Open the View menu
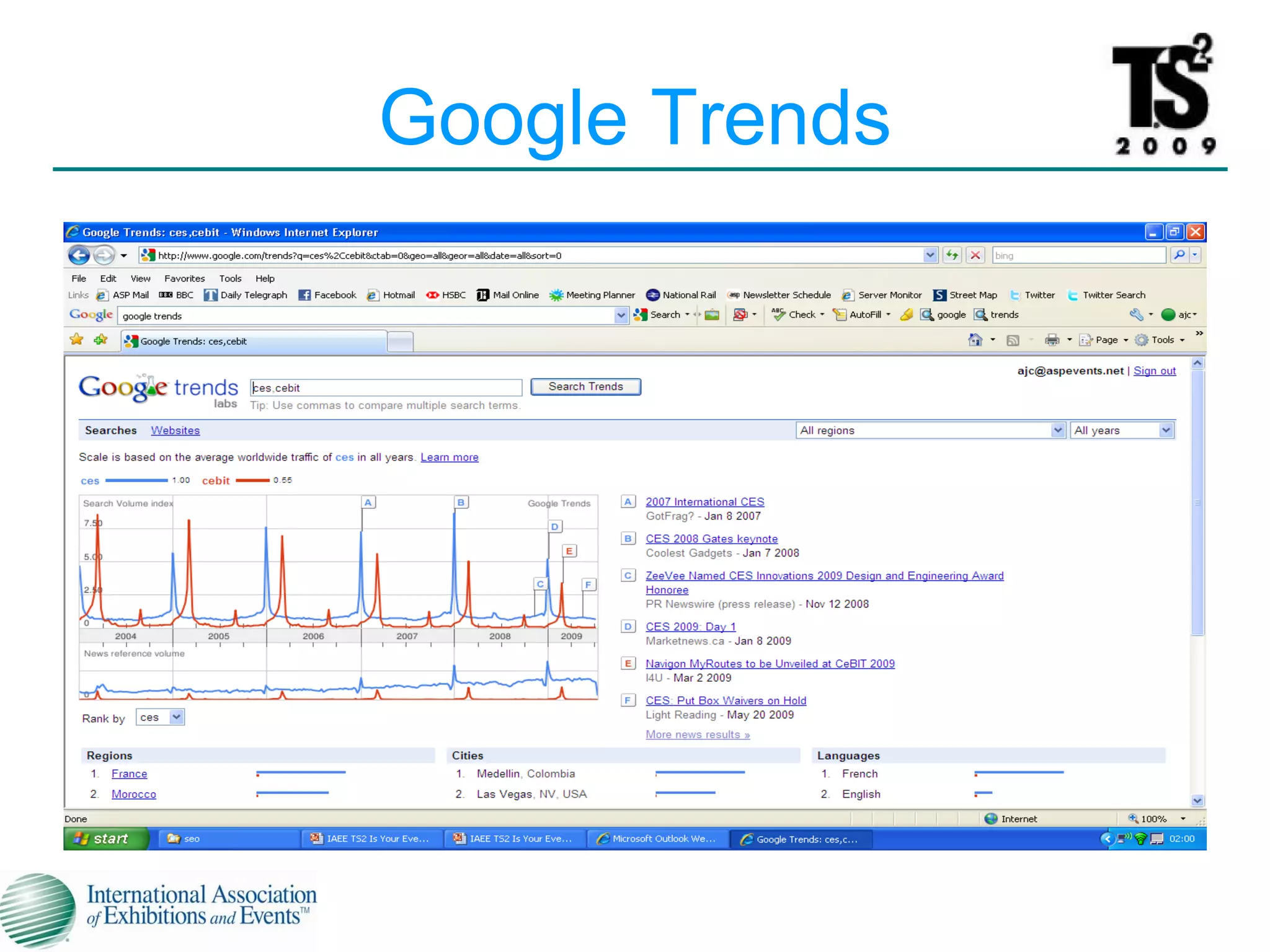 pyautogui.click(x=140, y=278)
